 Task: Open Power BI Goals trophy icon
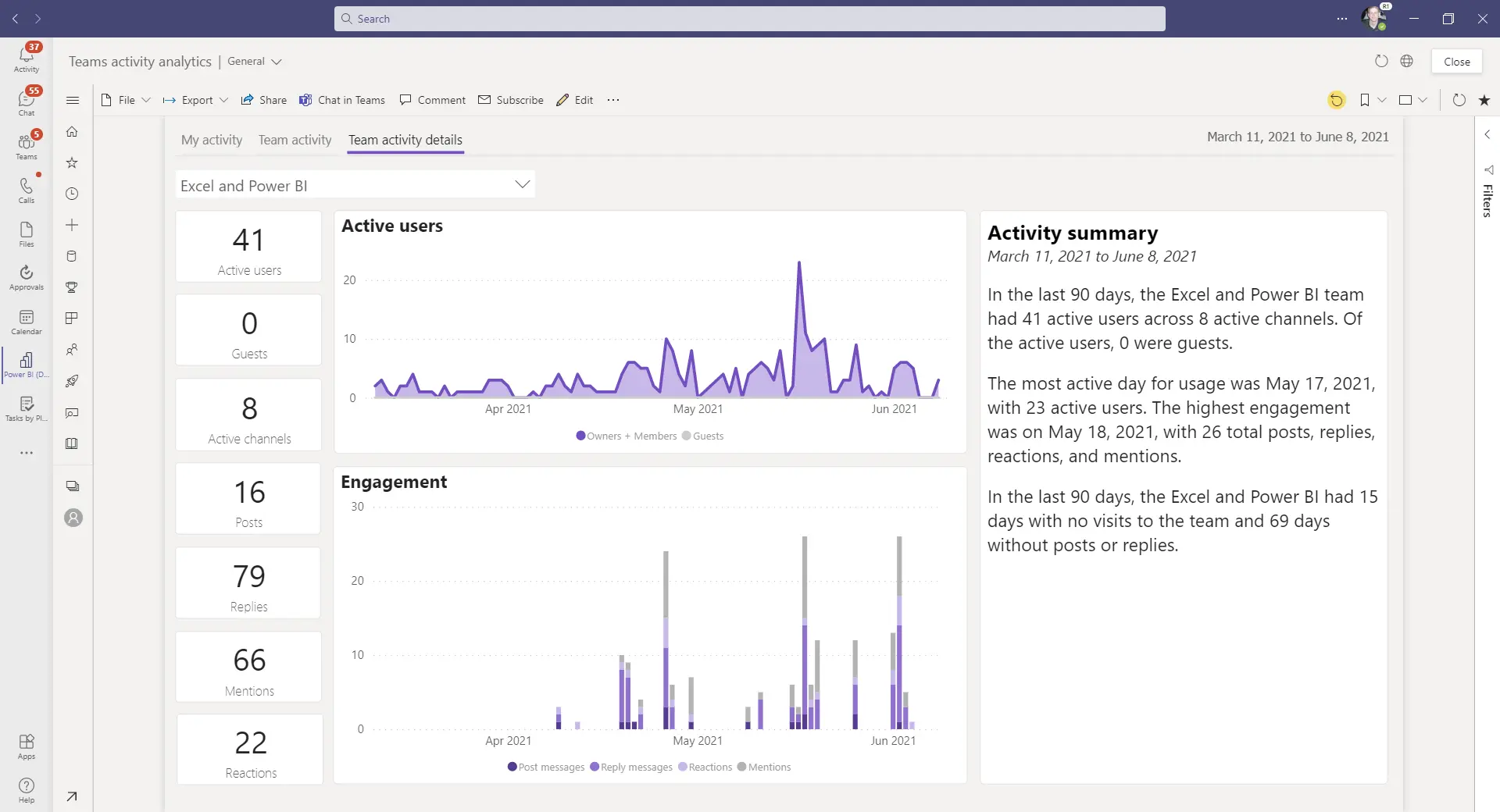click(72, 287)
